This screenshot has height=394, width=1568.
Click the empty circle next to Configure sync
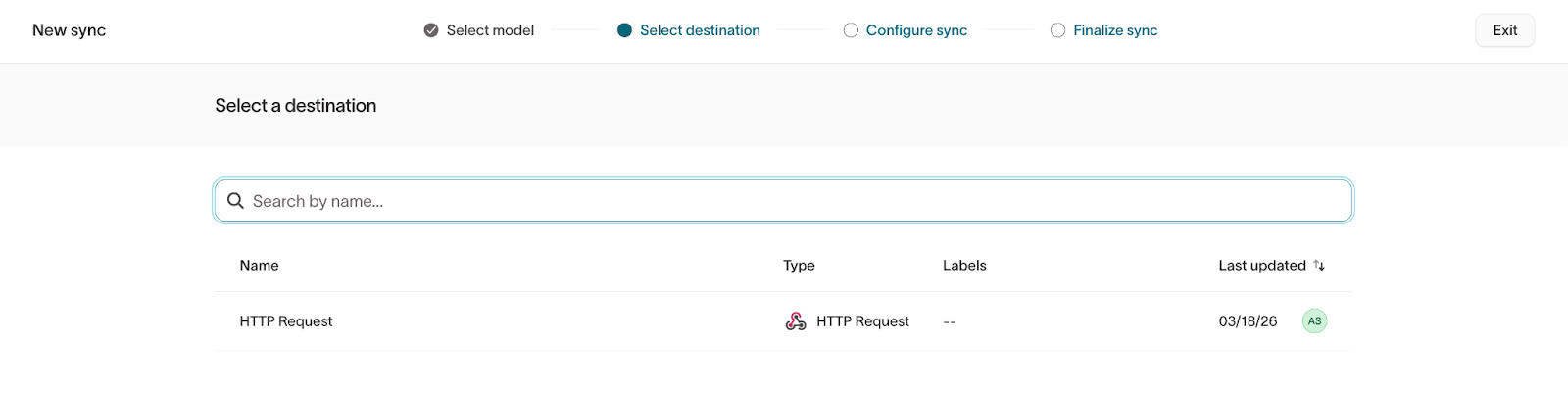pos(851,30)
